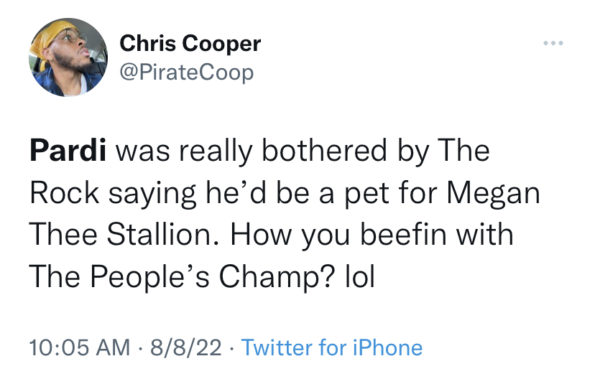Click the word really

(216, 153)
